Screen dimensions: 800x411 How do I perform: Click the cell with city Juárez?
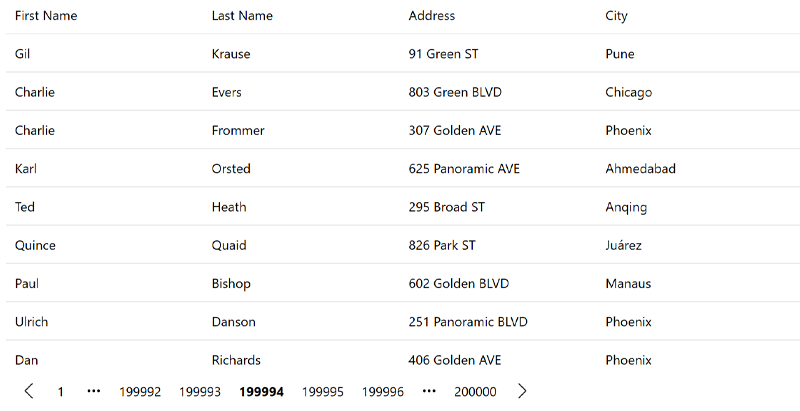click(x=623, y=246)
